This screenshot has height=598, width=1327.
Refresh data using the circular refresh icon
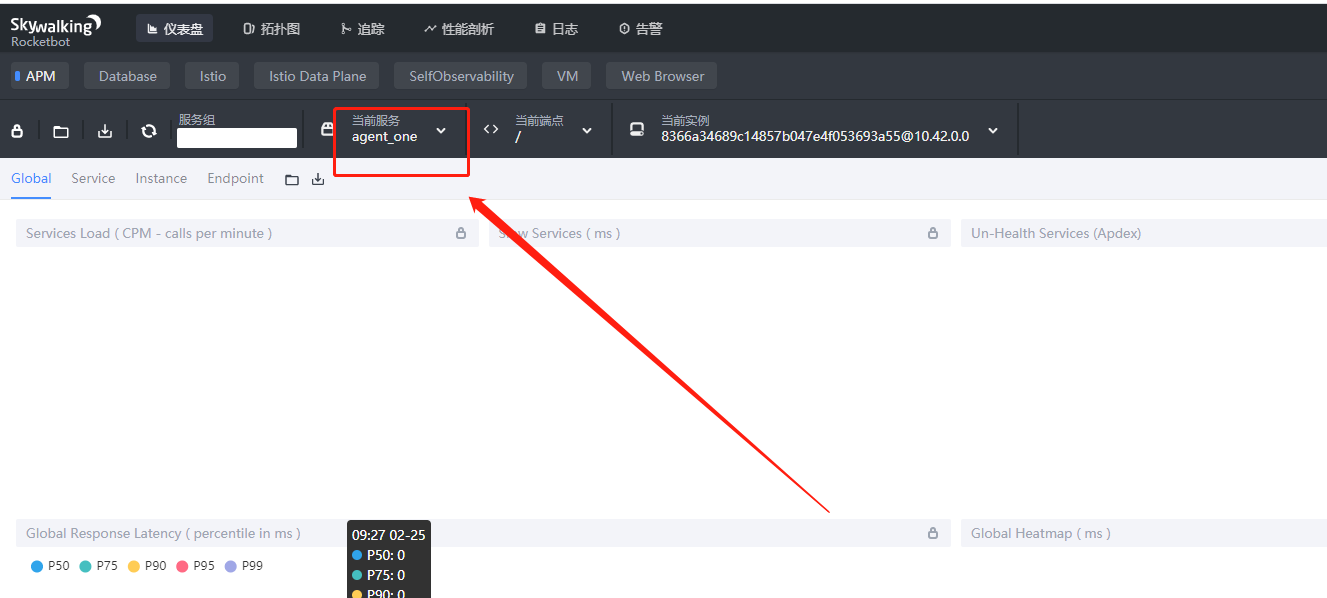(148, 131)
